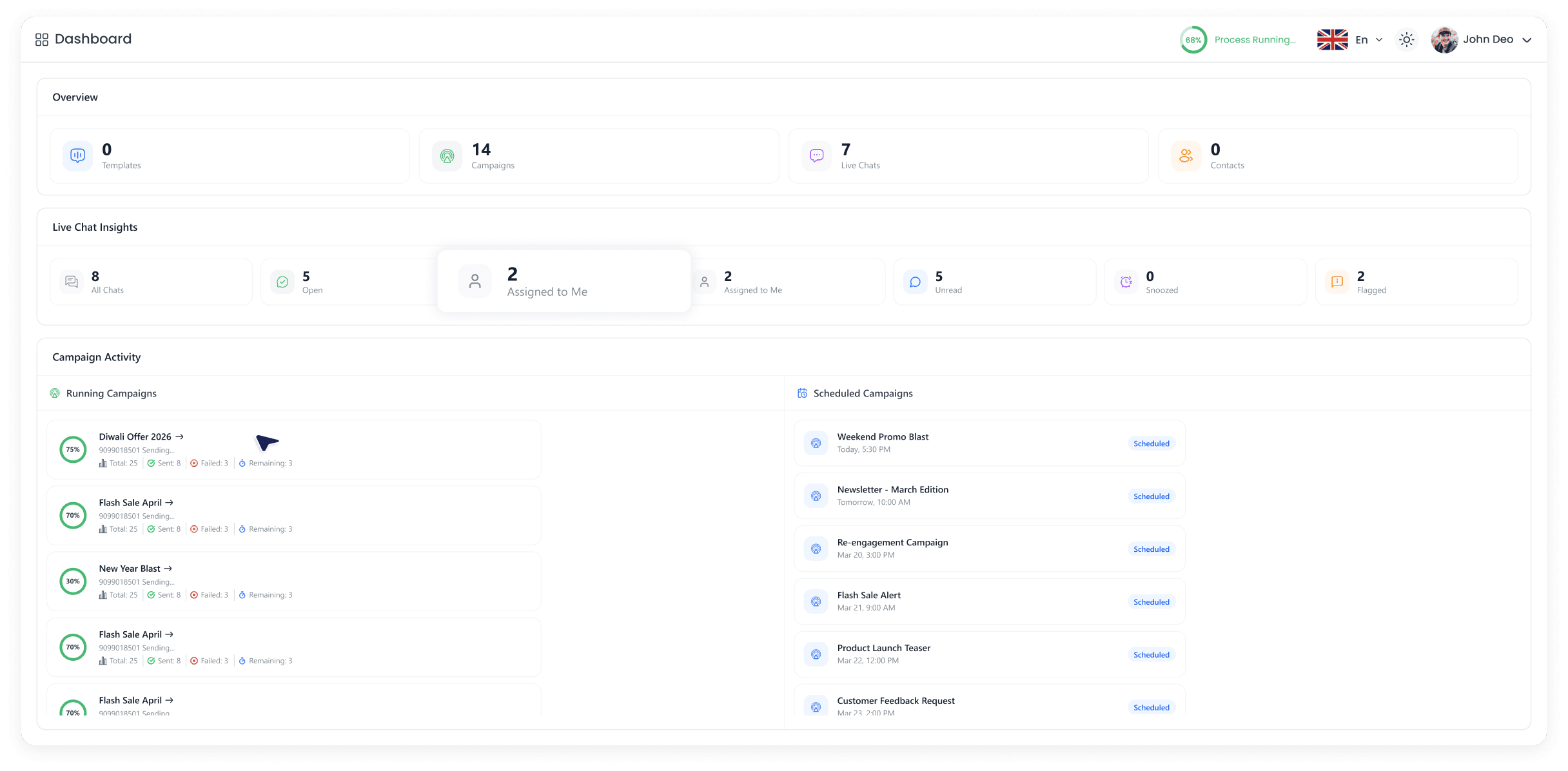Open the language selector dropdown
Viewport: 1568px width, 771px height.
[x=1350, y=39]
